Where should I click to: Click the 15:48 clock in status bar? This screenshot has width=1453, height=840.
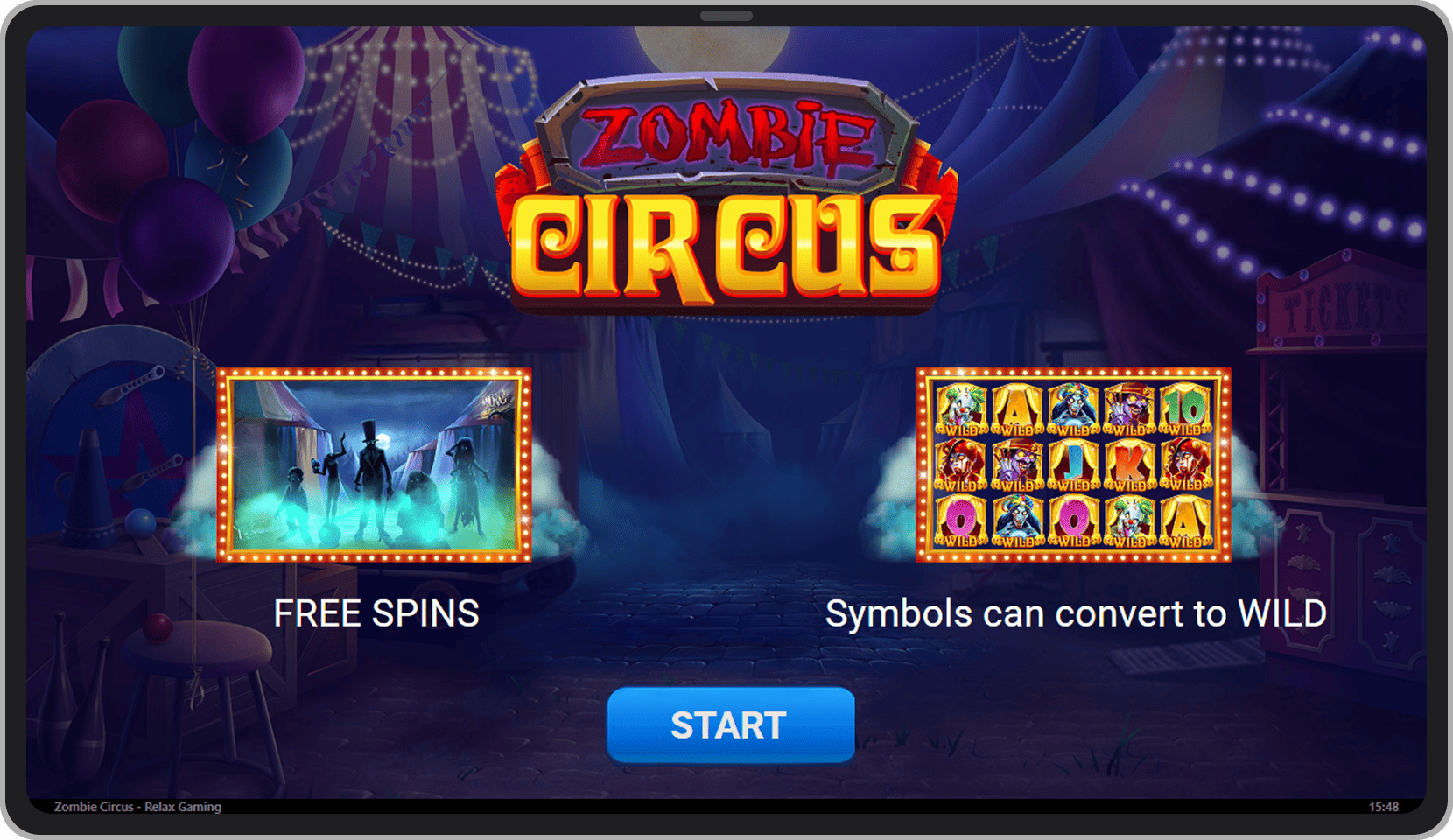tap(1384, 807)
